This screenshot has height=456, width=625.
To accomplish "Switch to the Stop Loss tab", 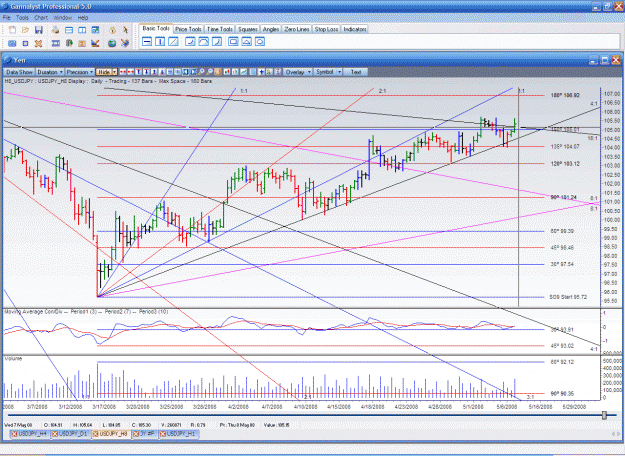I will 326,29.
